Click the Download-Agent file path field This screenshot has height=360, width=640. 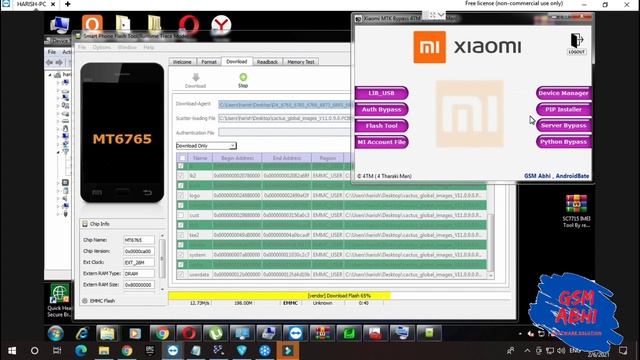click(285, 105)
